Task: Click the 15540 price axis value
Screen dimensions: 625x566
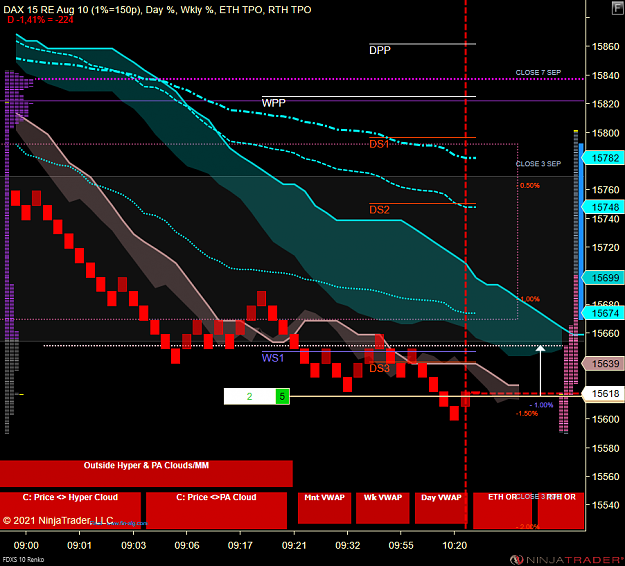Action: click(605, 505)
